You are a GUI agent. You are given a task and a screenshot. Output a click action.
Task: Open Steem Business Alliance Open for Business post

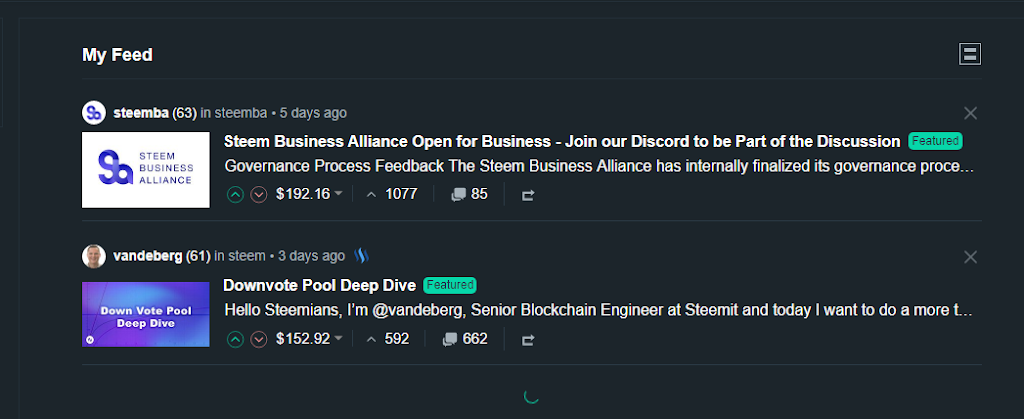[x=562, y=141]
